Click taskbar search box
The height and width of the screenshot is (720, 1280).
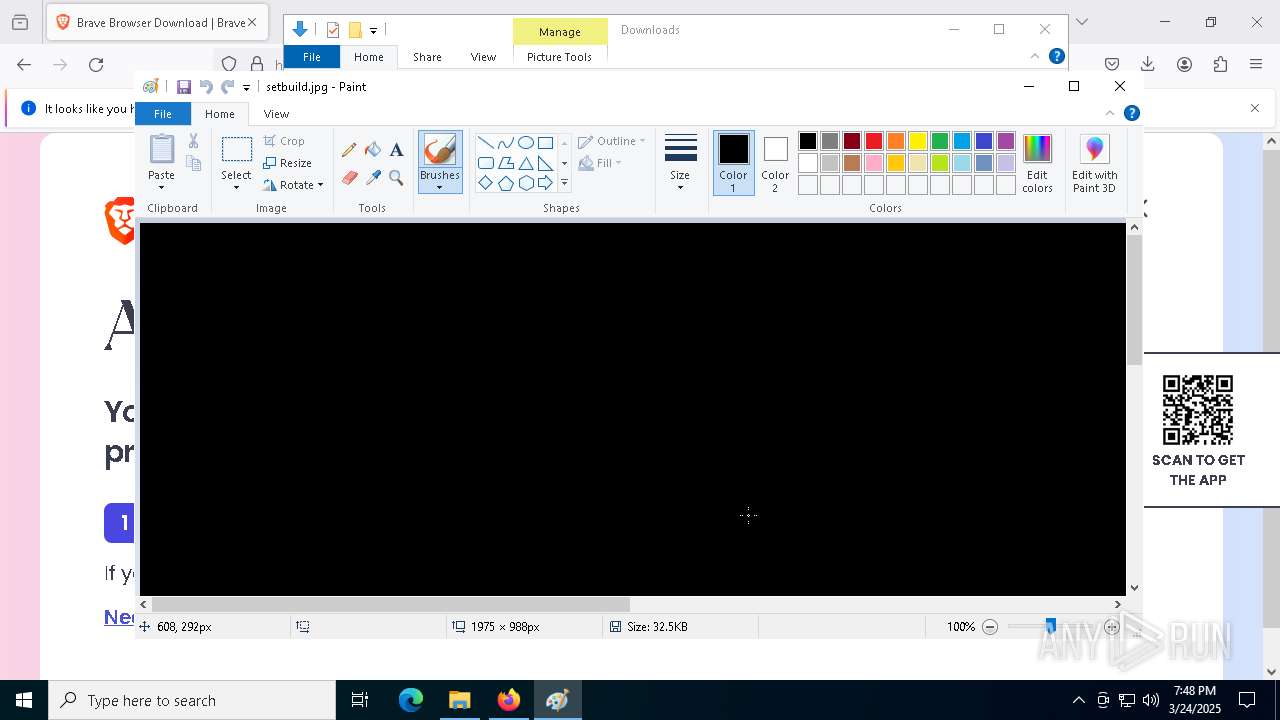pos(192,700)
